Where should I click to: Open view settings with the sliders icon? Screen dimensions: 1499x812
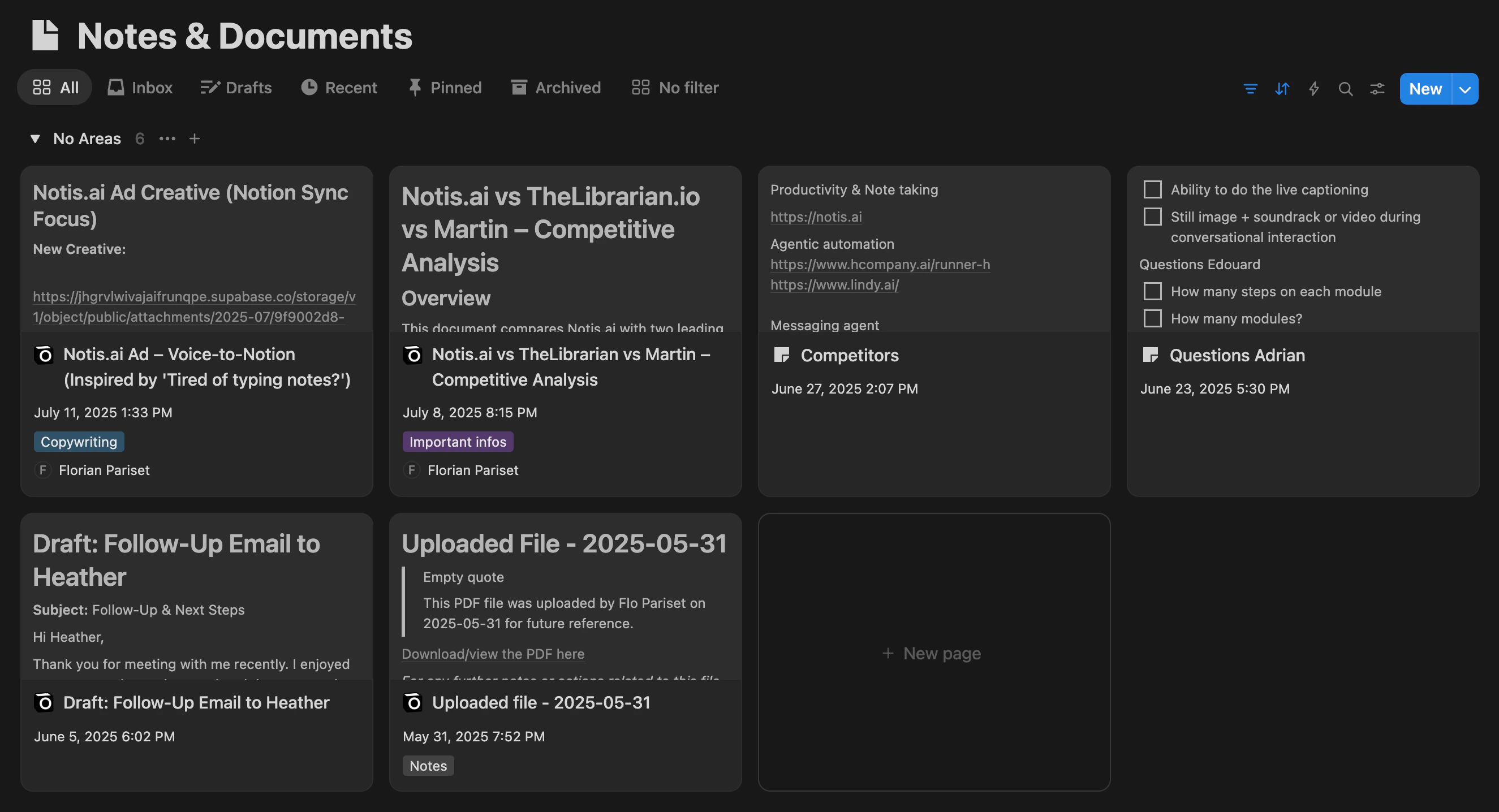point(1377,88)
